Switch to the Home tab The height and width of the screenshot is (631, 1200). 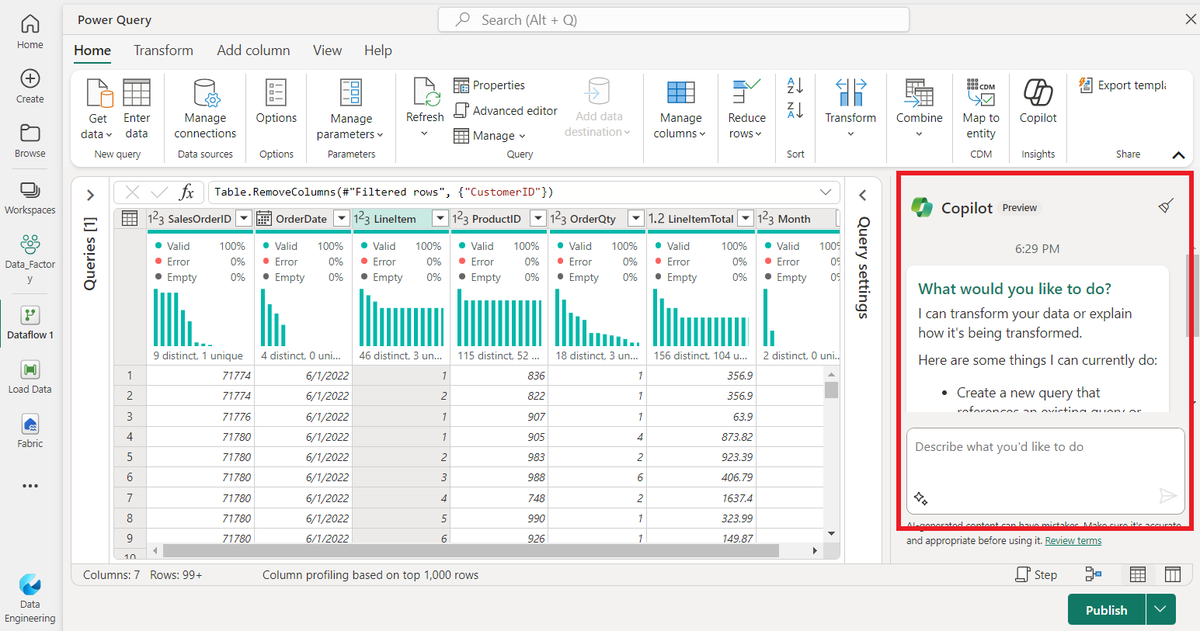93,50
